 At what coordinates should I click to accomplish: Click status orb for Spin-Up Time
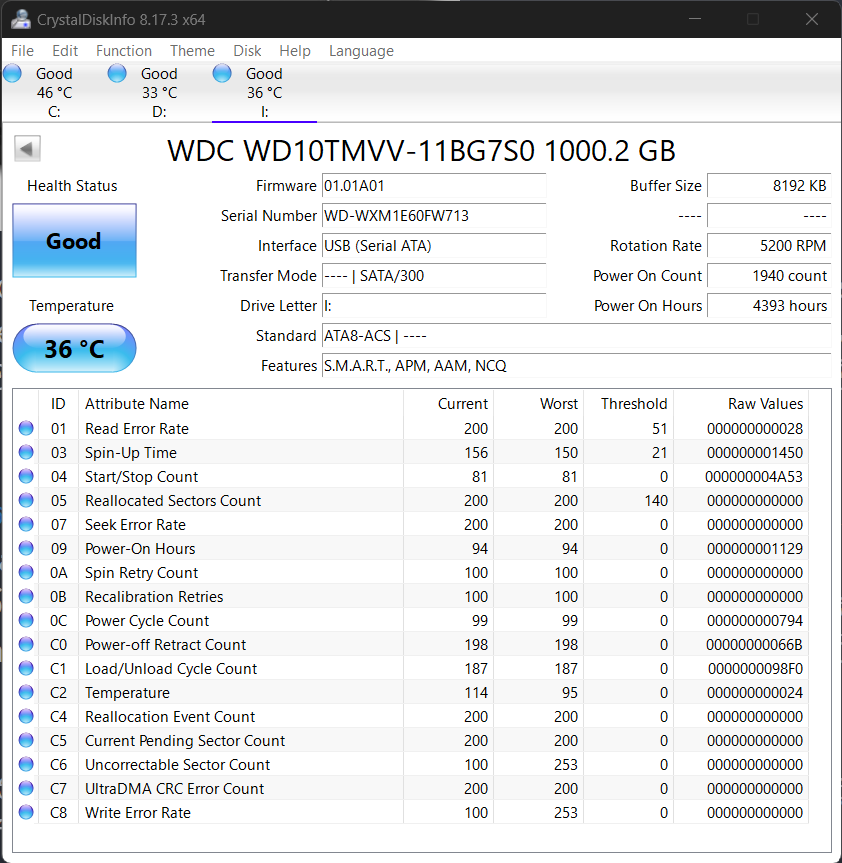coord(26,452)
